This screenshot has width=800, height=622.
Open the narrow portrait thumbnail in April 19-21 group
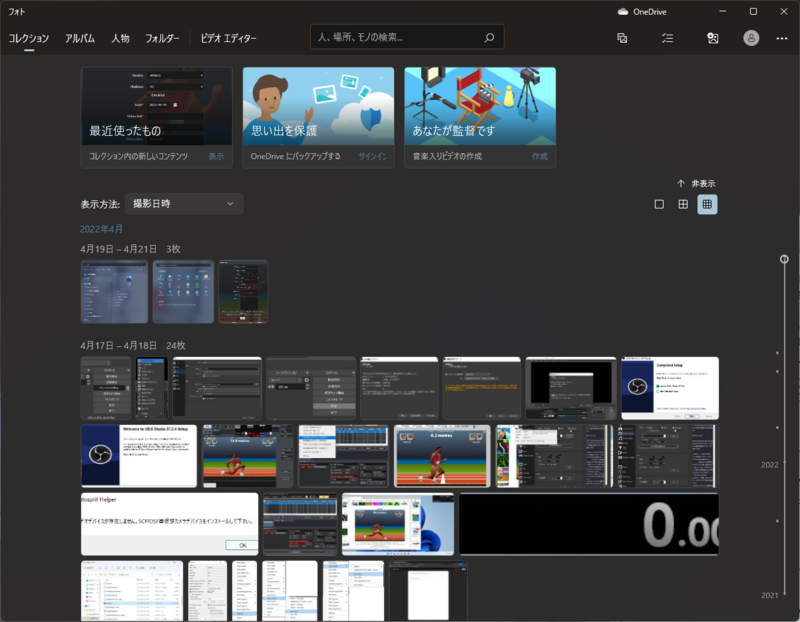pos(243,292)
